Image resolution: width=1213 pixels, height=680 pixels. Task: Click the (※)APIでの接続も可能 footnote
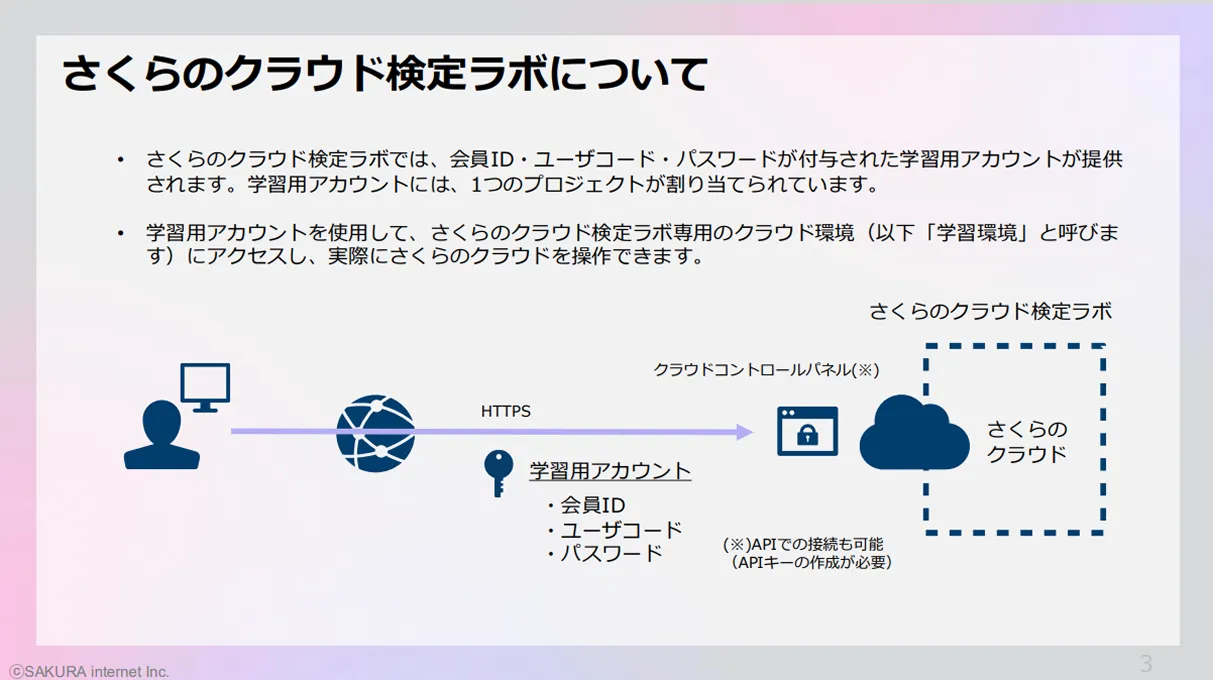click(x=803, y=545)
